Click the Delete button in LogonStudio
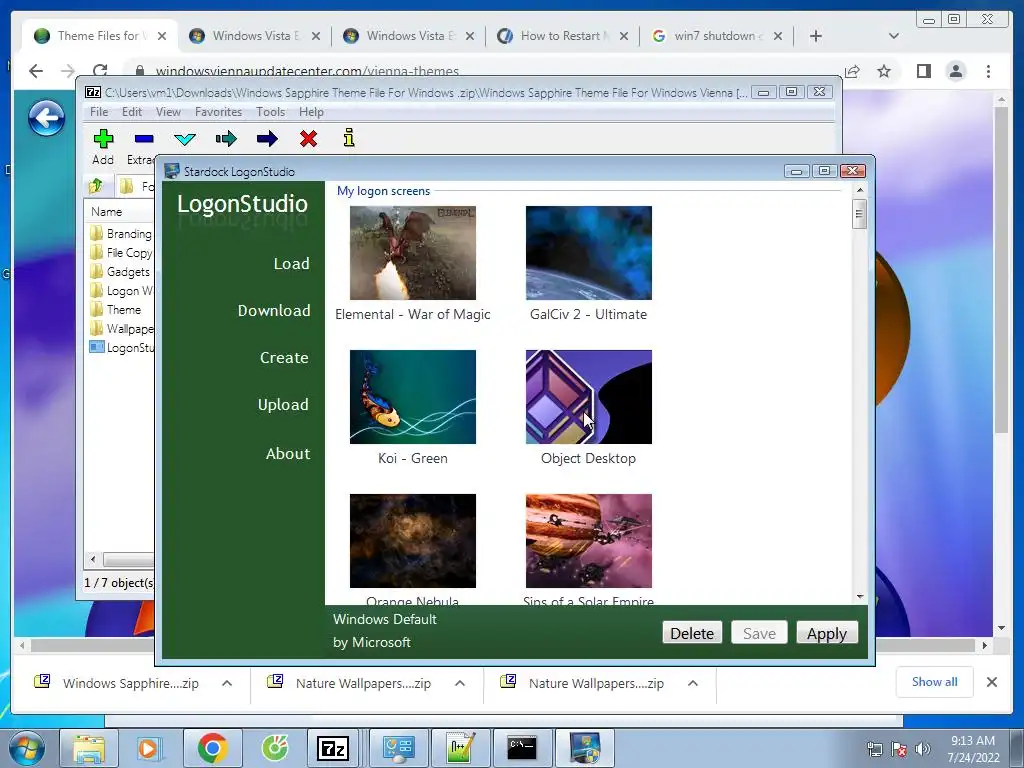The height and width of the screenshot is (768, 1024). [692, 633]
